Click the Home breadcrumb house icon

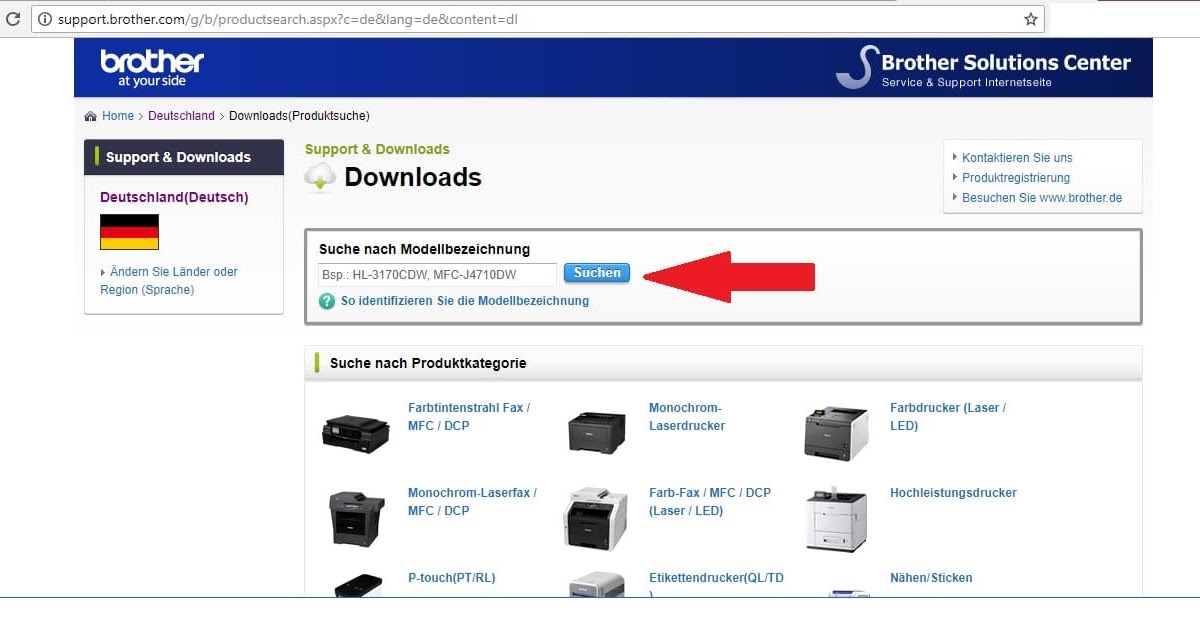point(91,116)
